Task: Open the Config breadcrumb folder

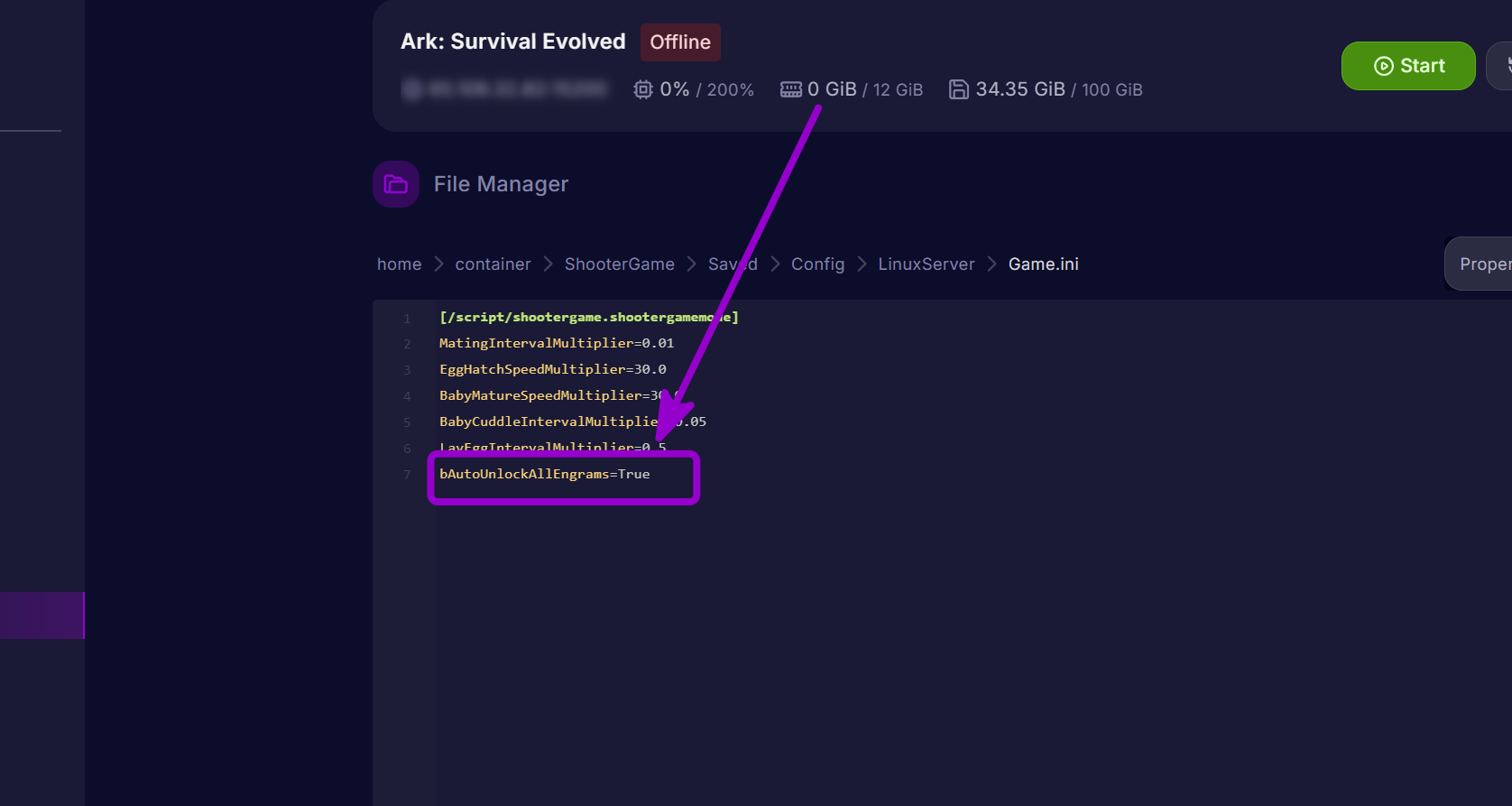Action: 818,264
